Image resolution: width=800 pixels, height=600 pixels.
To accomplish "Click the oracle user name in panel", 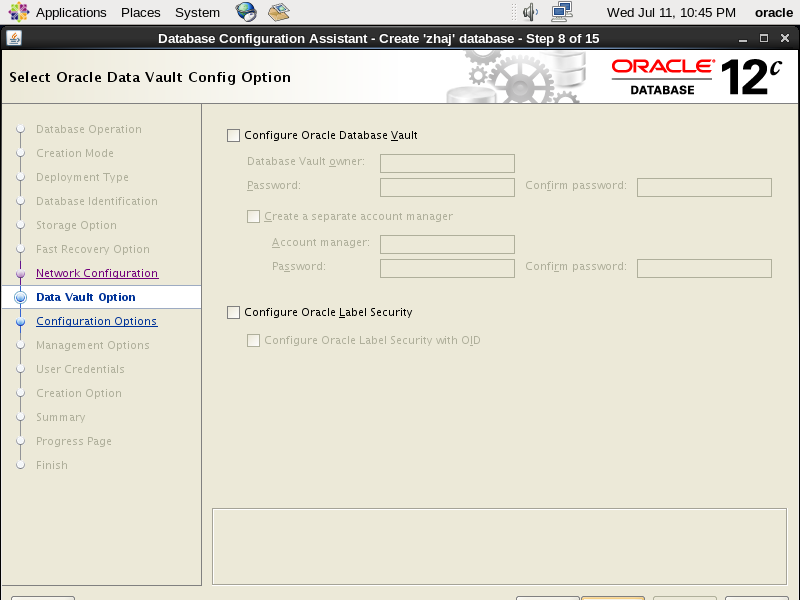I will [773, 12].
